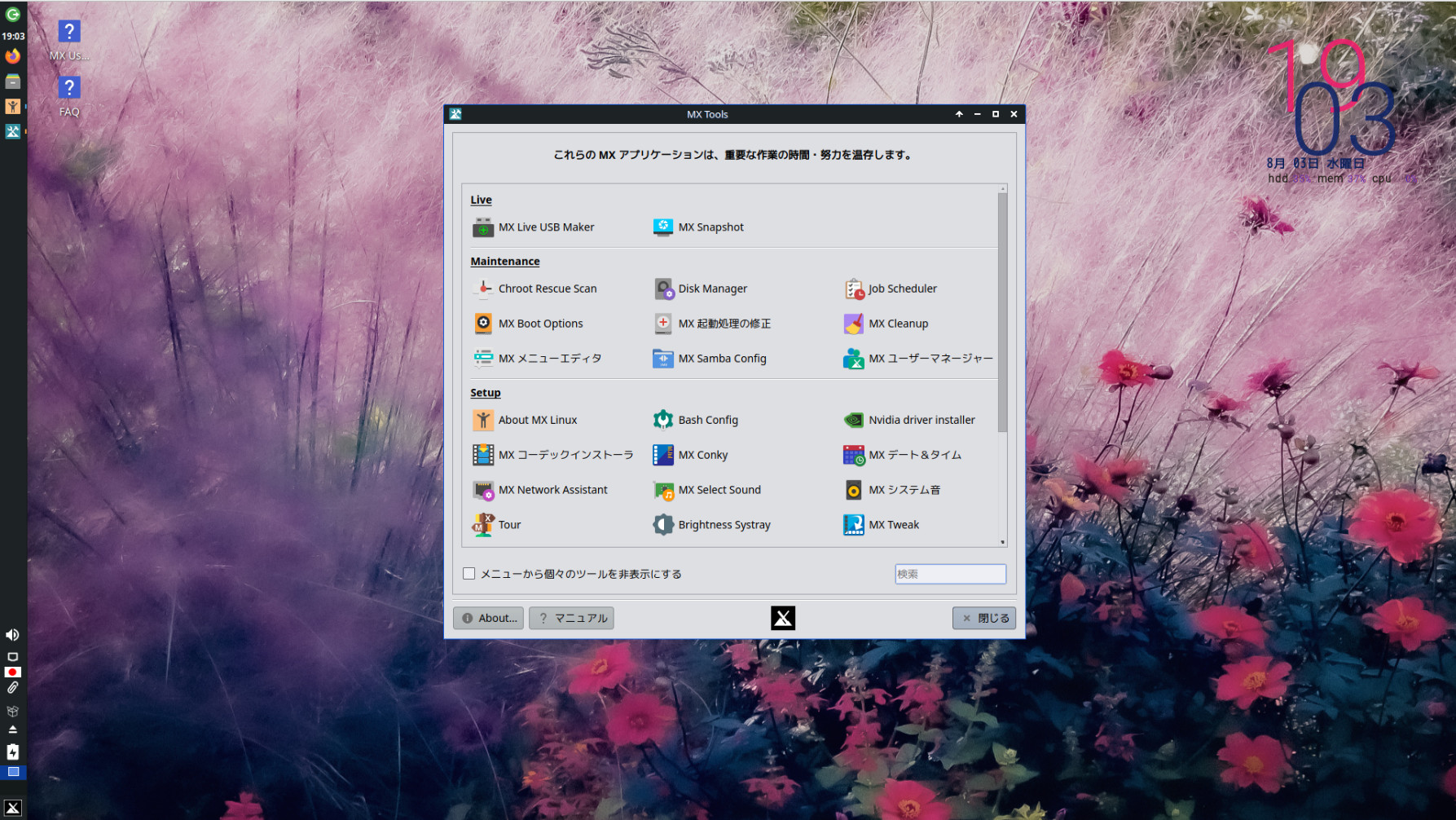The height and width of the screenshot is (820, 1456).
Task: Open MX Live USB Maker tool
Action: 534,227
